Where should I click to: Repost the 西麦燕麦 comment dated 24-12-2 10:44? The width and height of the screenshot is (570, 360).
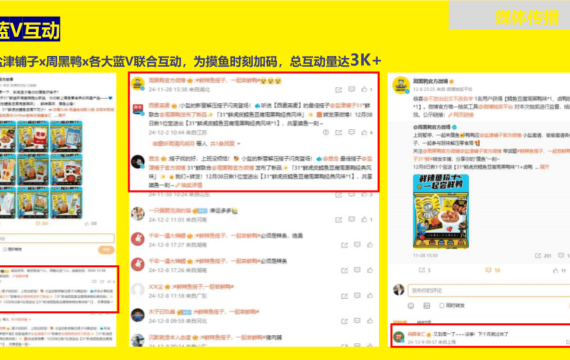click(x=338, y=133)
